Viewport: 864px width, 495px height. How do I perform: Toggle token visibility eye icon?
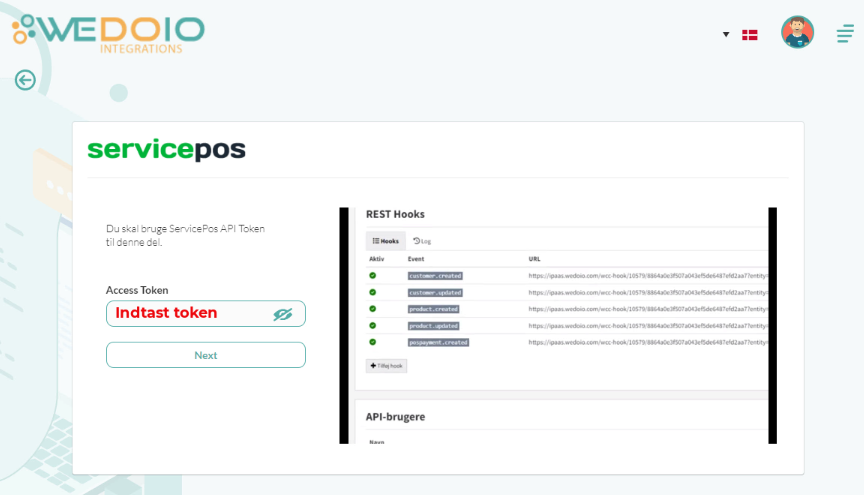point(283,314)
